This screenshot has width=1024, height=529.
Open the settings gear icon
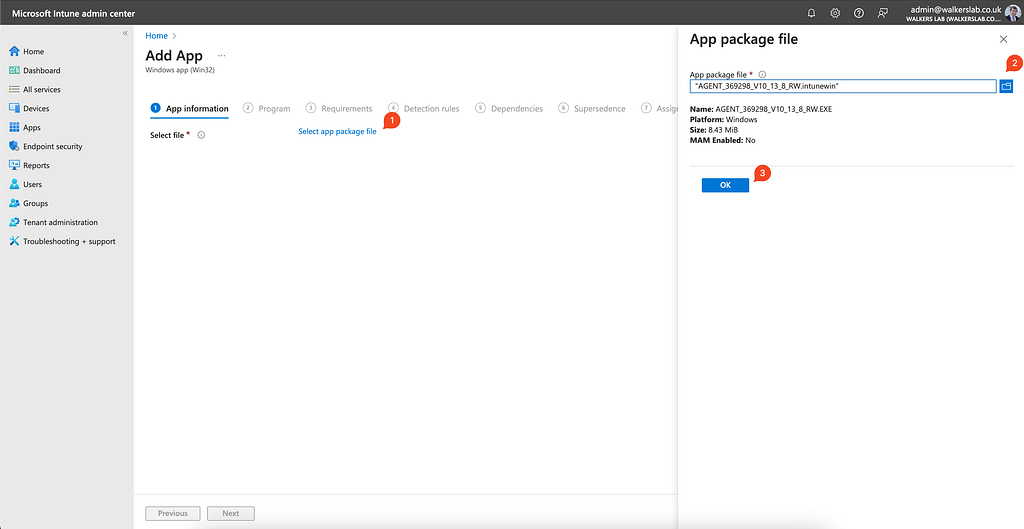coord(835,13)
